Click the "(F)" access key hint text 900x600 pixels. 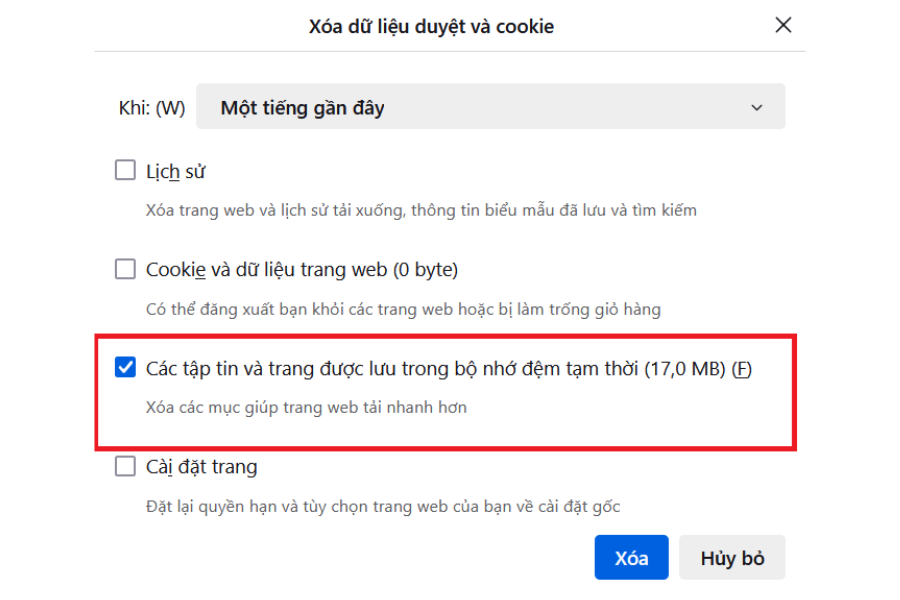coord(744,368)
